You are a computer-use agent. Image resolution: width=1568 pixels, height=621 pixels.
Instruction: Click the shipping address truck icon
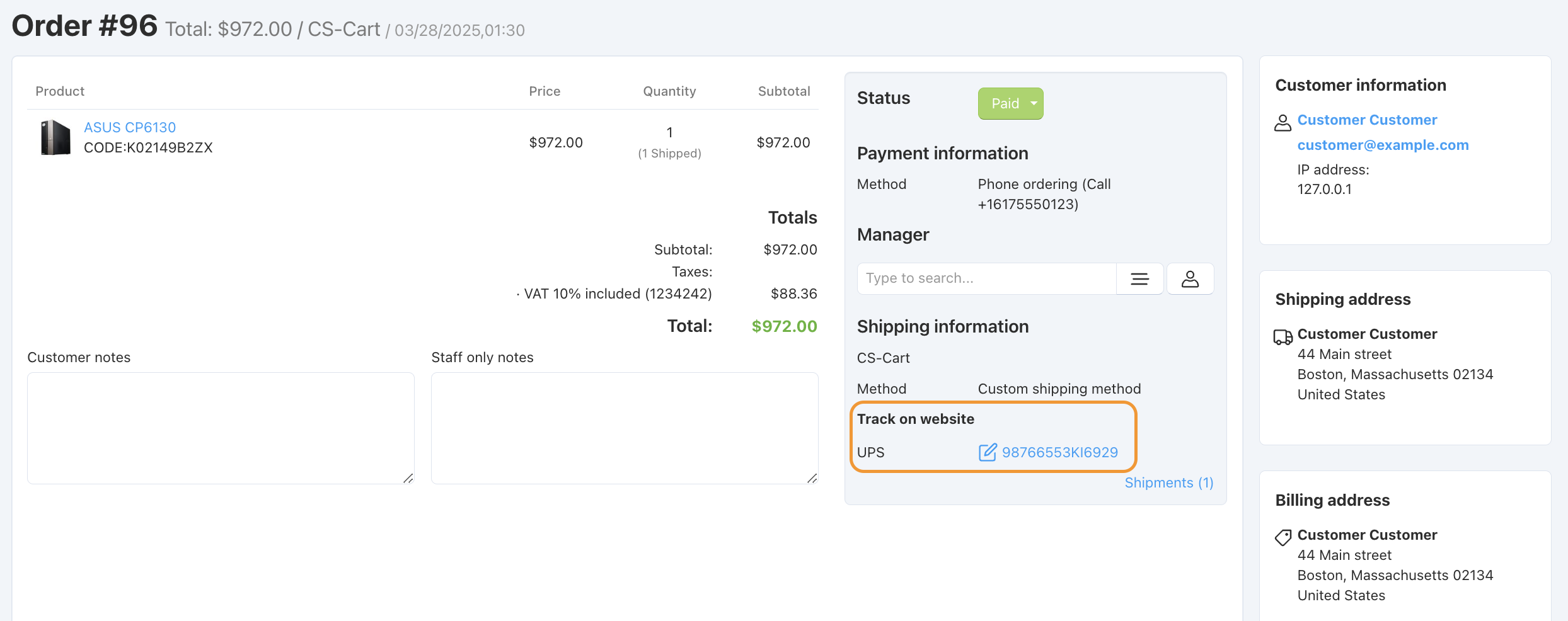click(x=1283, y=337)
